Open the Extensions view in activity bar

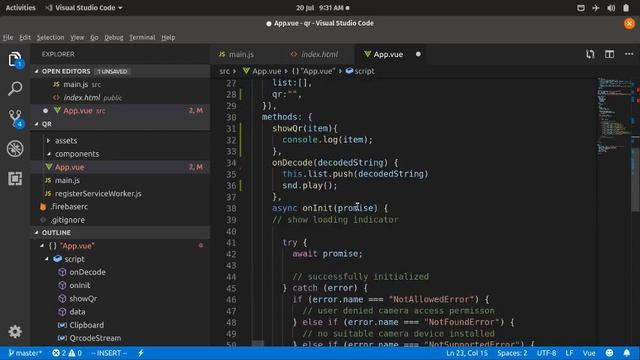15,178
